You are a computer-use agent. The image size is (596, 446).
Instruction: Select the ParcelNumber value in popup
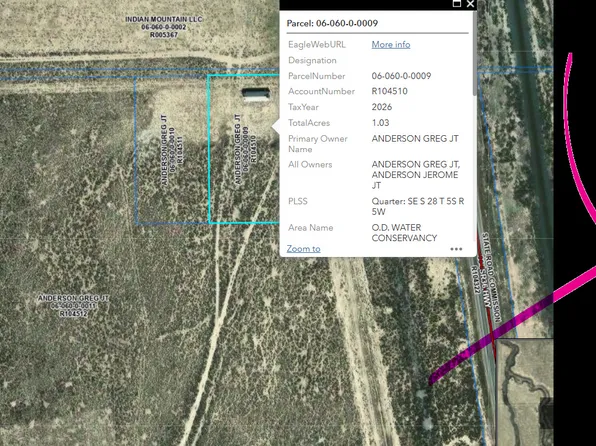pos(401,76)
